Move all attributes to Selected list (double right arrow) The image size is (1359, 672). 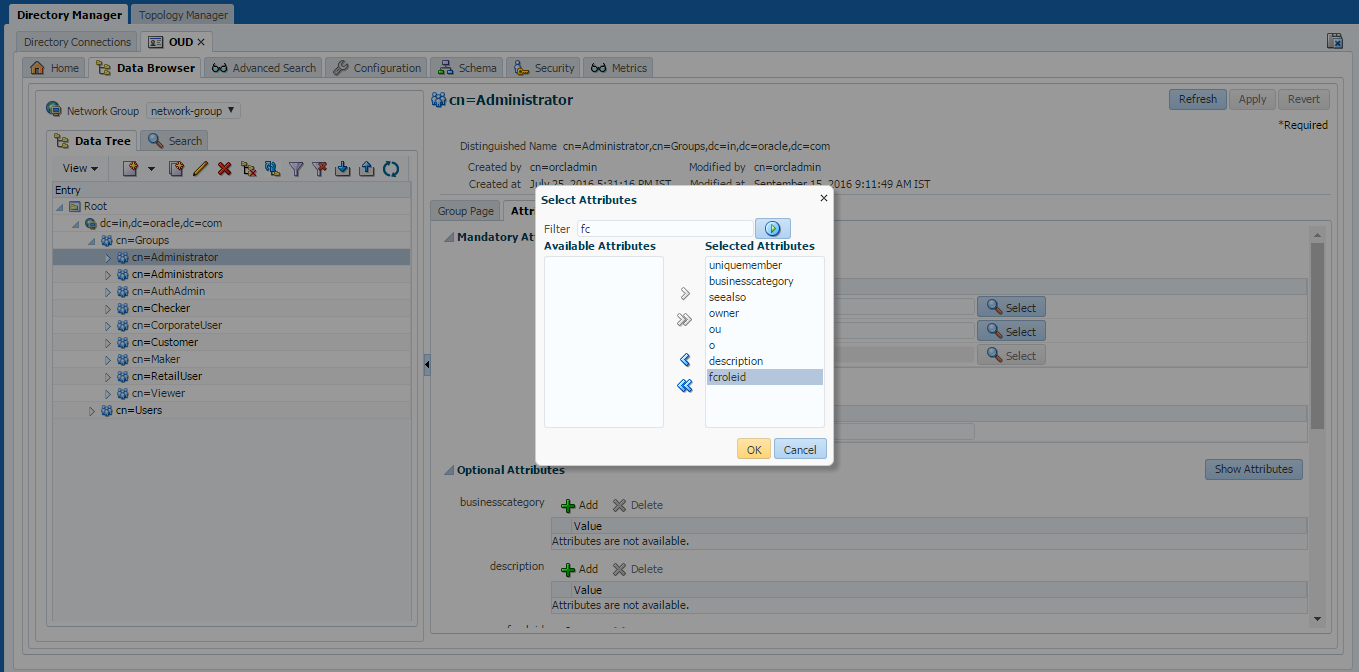click(x=685, y=320)
